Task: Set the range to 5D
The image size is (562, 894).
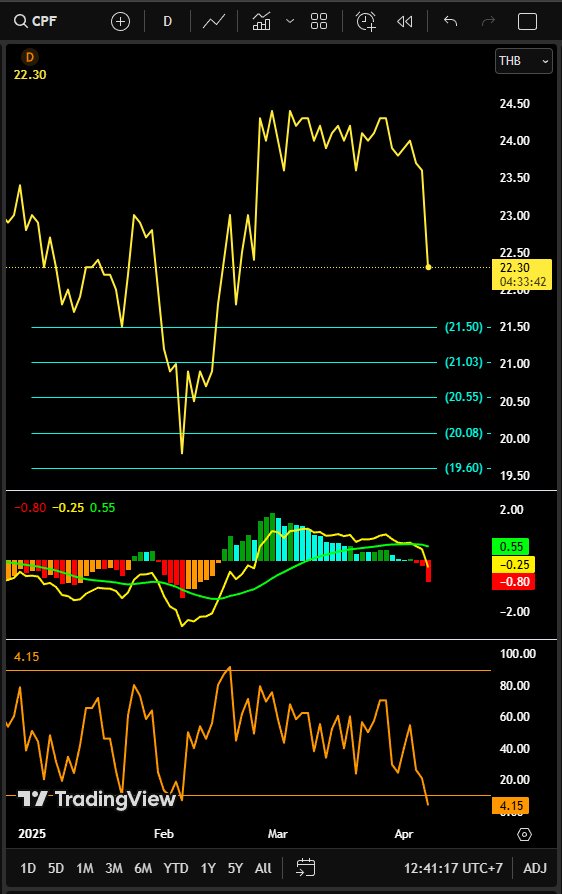Action: [56, 868]
